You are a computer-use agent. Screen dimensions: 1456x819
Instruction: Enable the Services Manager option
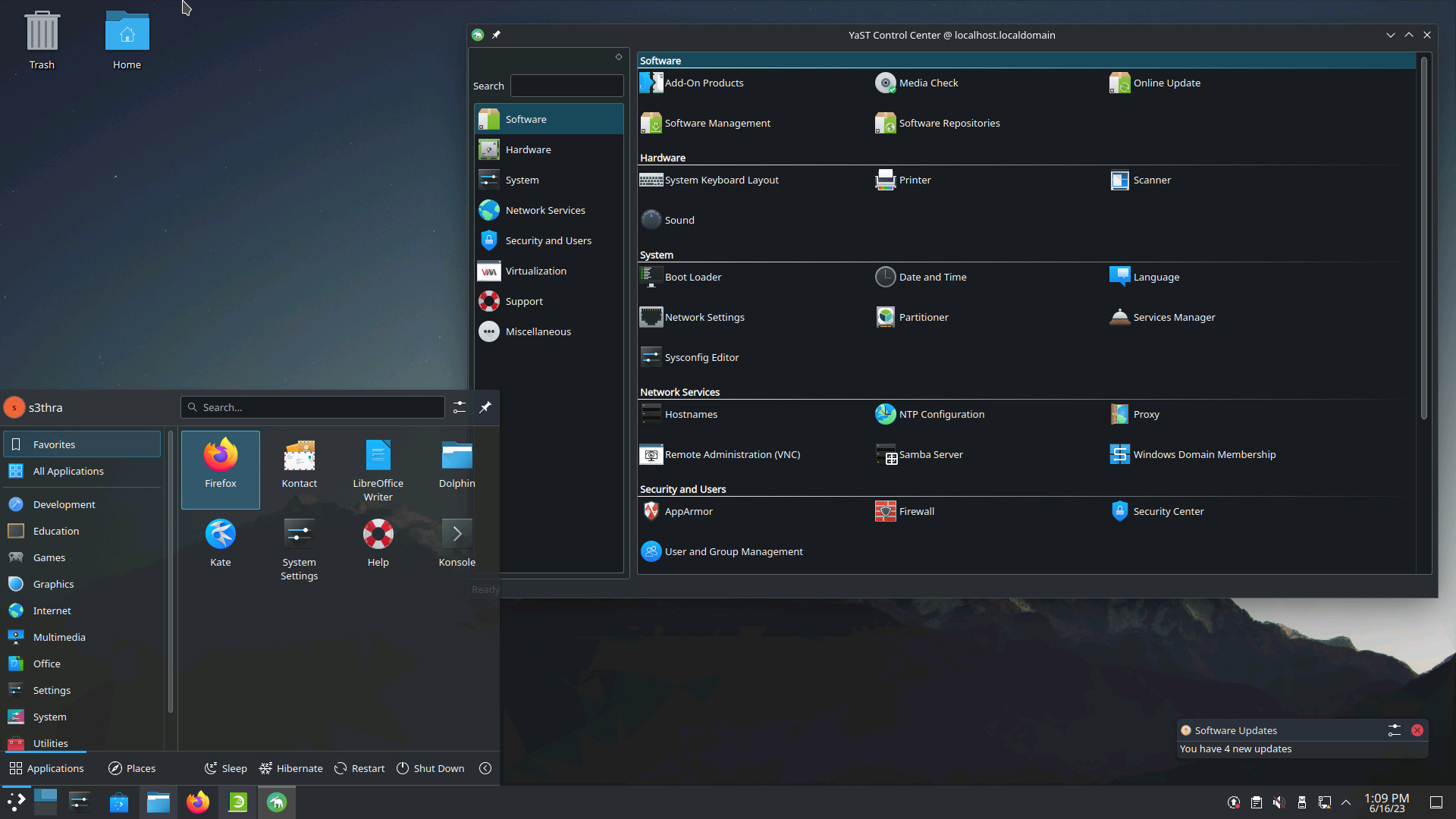(x=1174, y=317)
